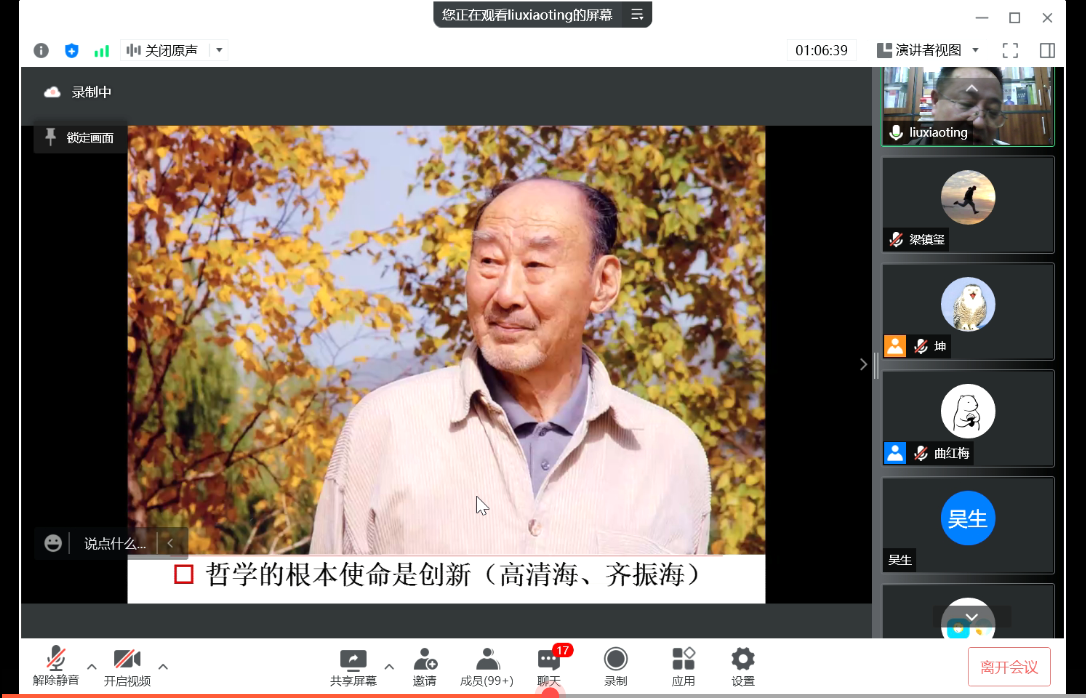Open meeting settings gear
1086x698 pixels.
(x=742, y=667)
